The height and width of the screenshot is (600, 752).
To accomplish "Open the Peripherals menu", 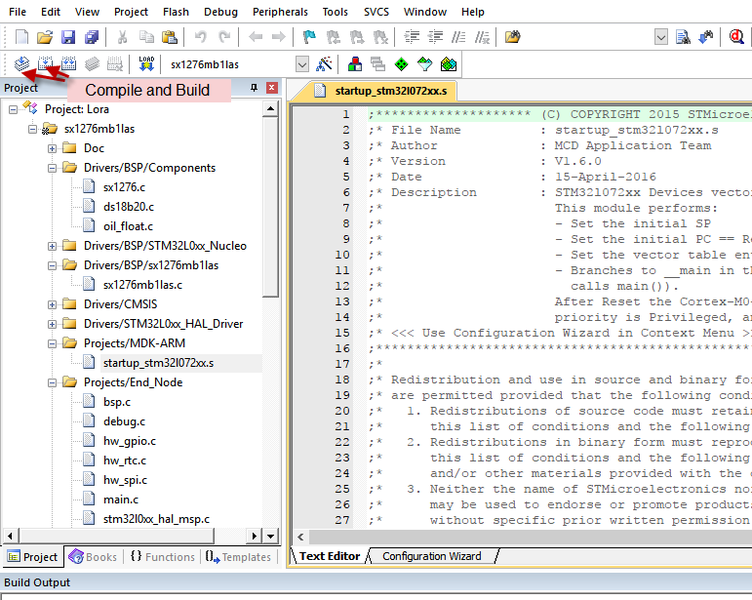I will 280,12.
